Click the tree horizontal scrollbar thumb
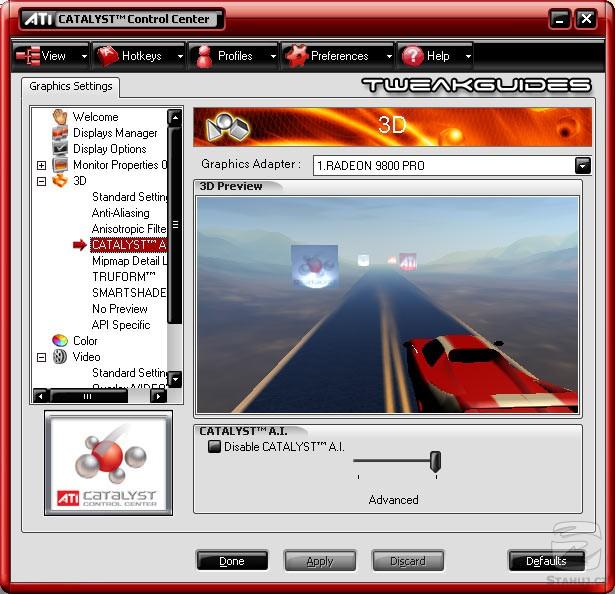Screen dimensions: 615x594 point(88,396)
